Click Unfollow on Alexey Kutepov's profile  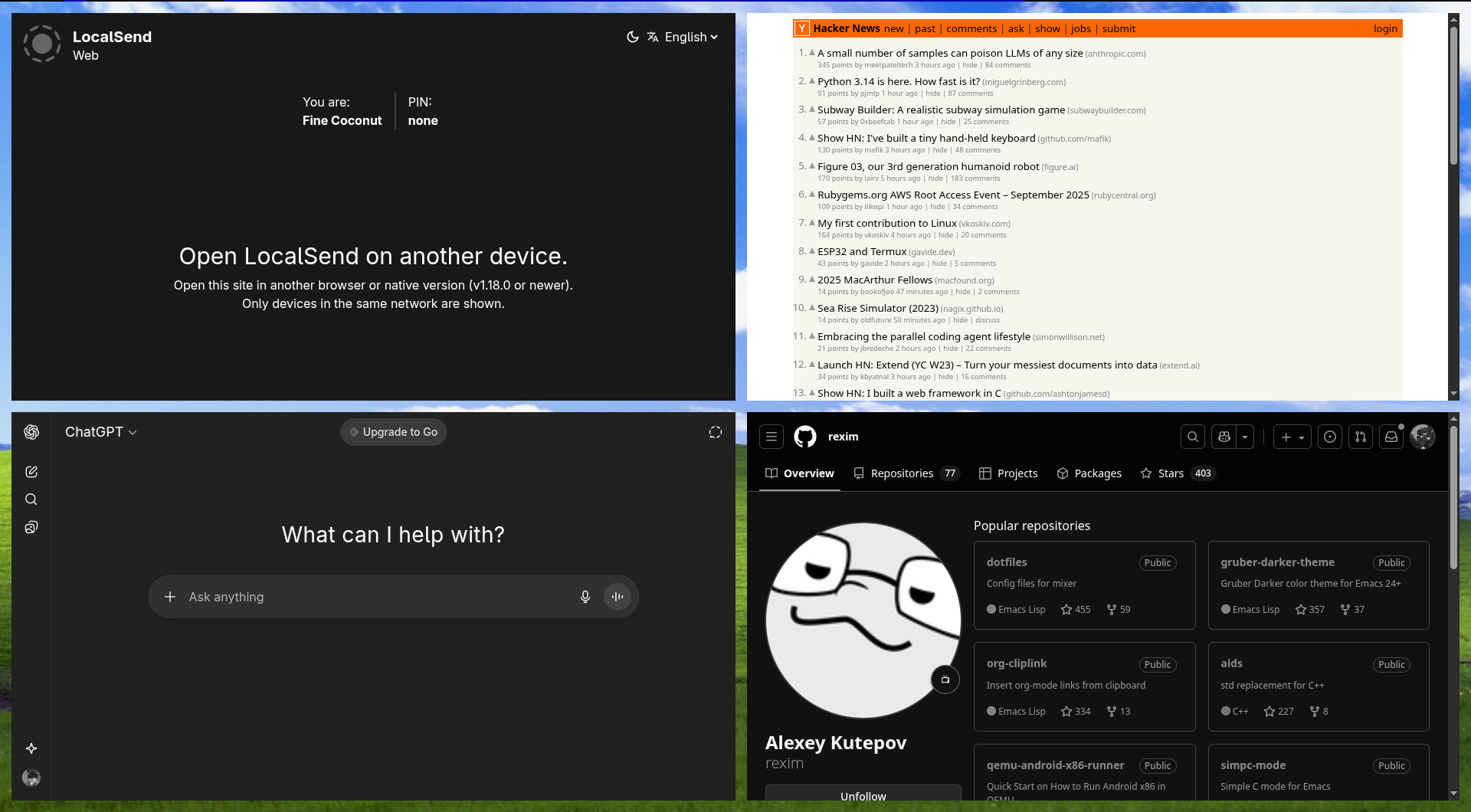(x=863, y=795)
